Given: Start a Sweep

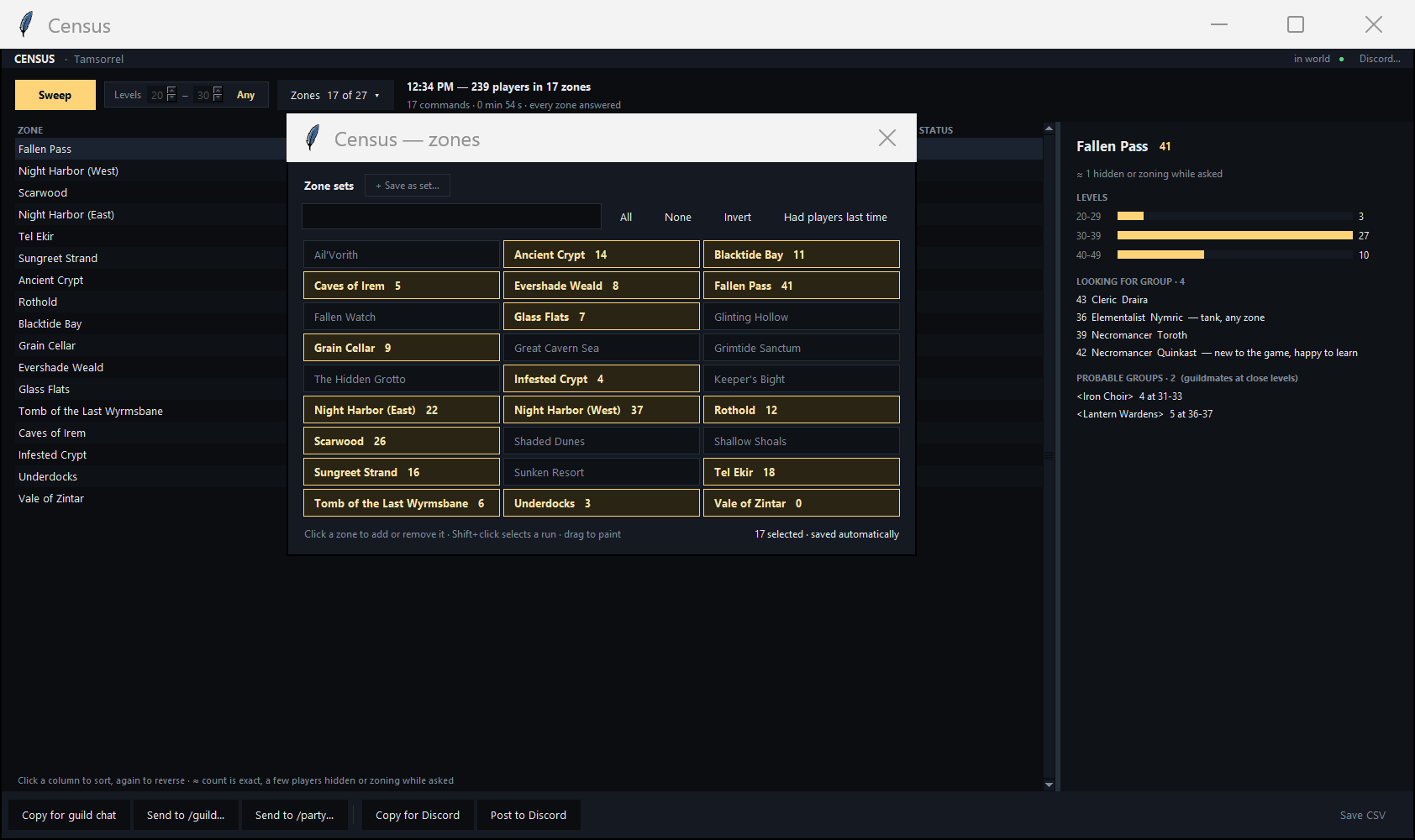Looking at the screenshot, I should click(55, 95).
